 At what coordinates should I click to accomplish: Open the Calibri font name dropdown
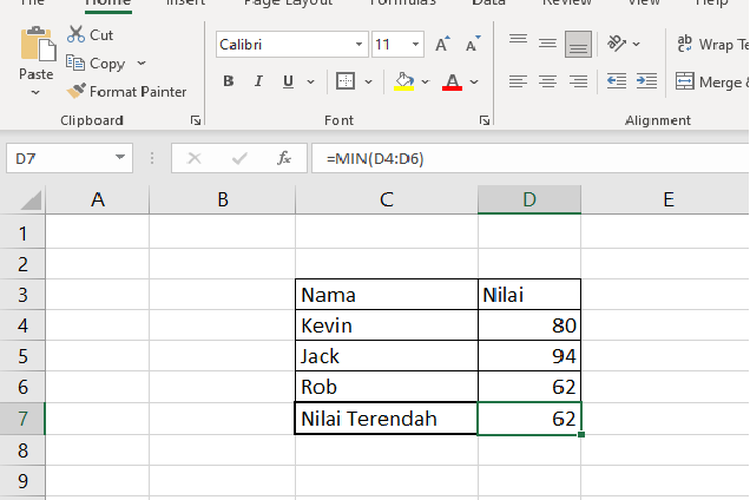pyautogui.click(x=359, y=45)
